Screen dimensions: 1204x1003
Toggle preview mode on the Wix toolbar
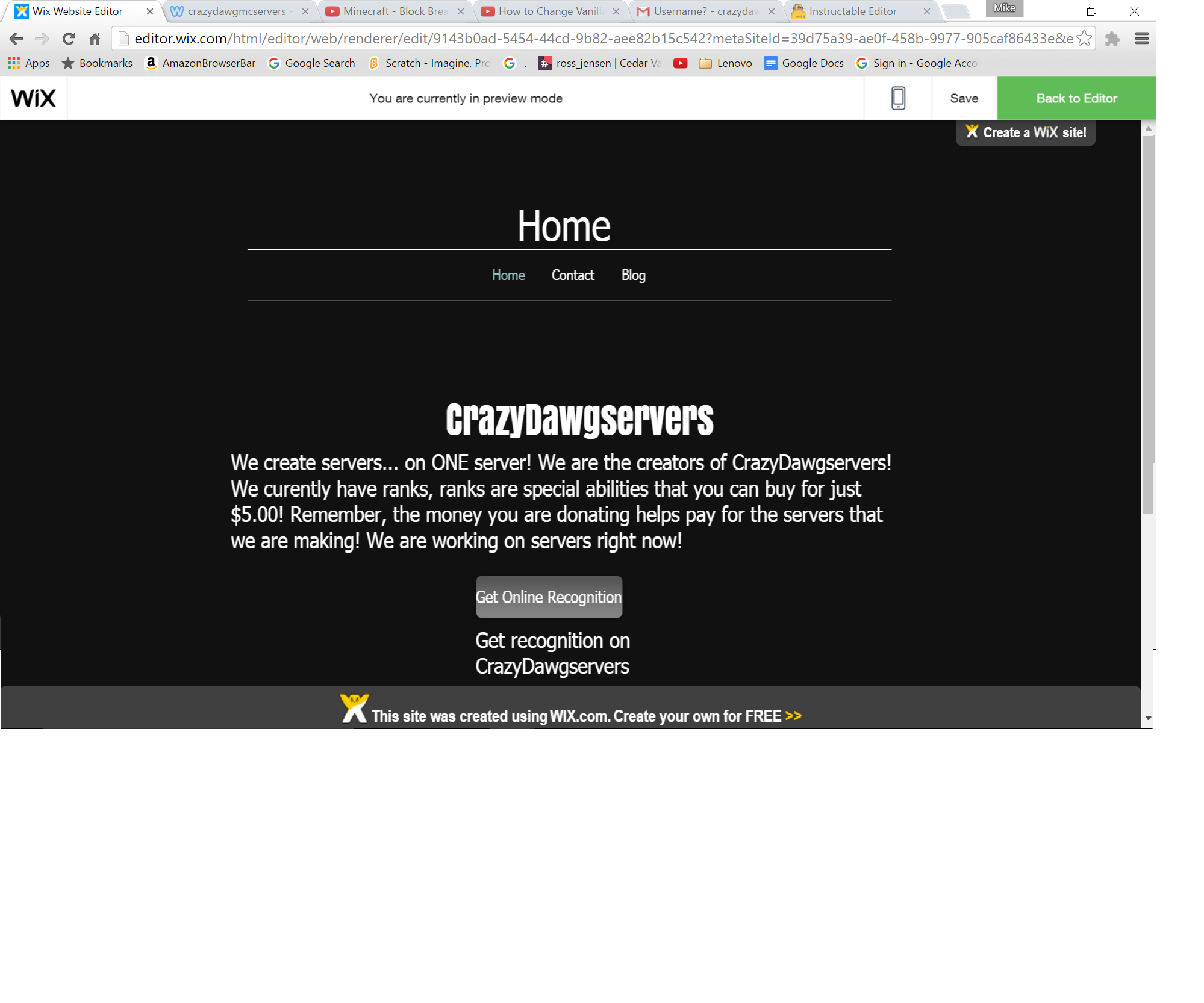tap(1076, 97)
